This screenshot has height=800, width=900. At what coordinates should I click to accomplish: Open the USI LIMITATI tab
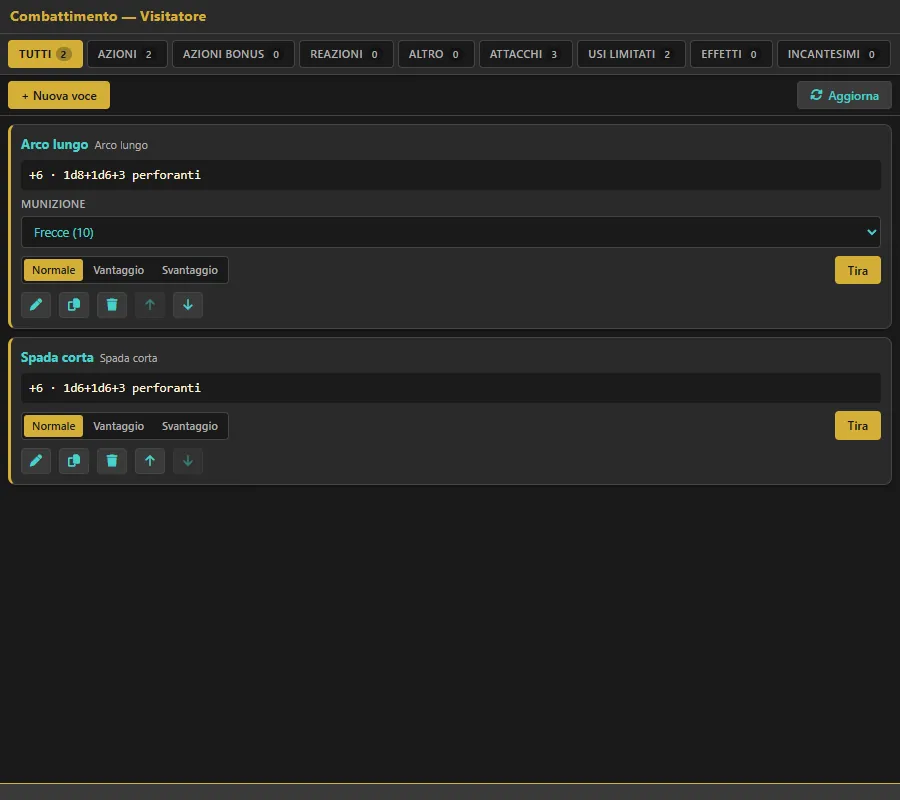coord(631,54)
